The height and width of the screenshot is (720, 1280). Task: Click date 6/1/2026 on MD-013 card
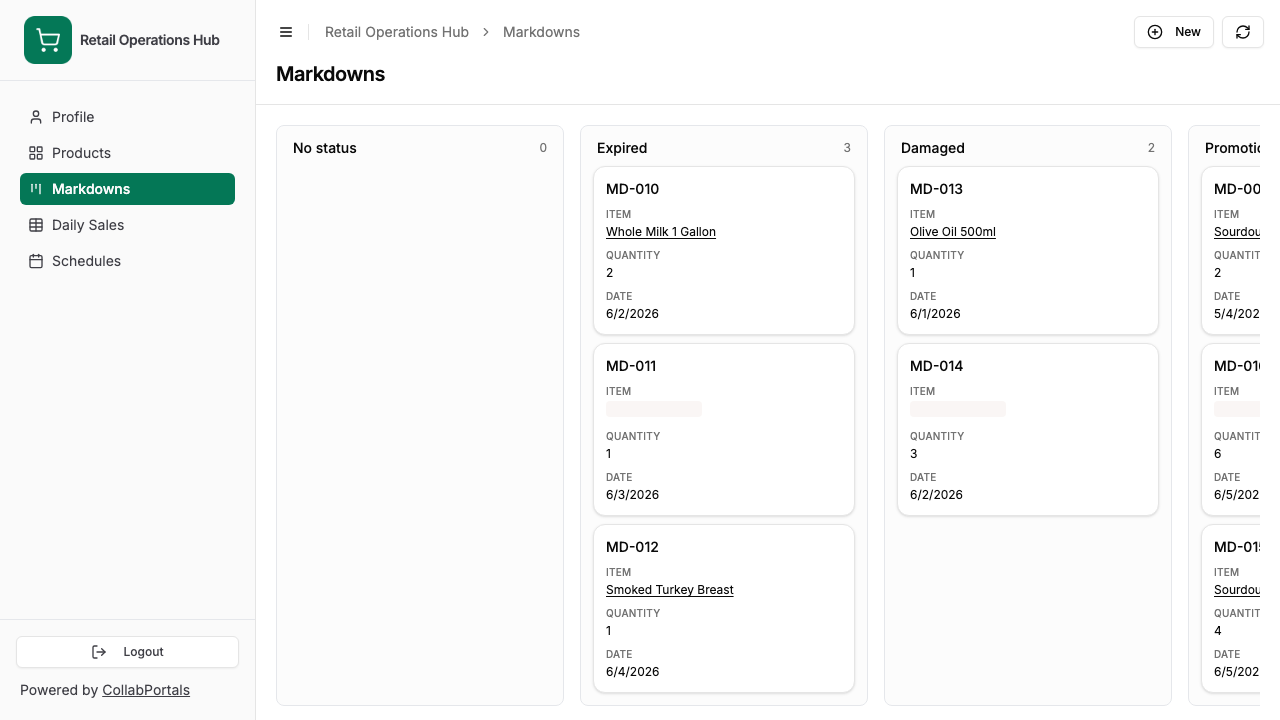click(x=935, y=314)
